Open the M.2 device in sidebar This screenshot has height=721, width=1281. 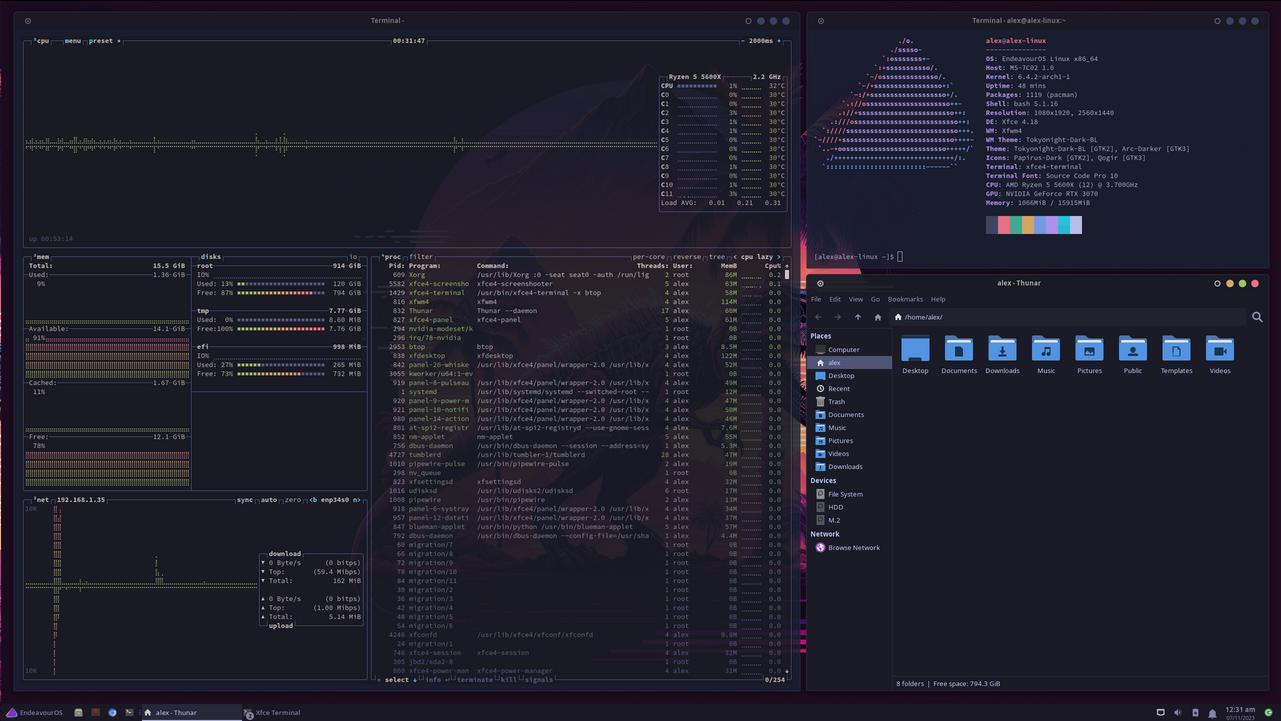coord(850,520)
